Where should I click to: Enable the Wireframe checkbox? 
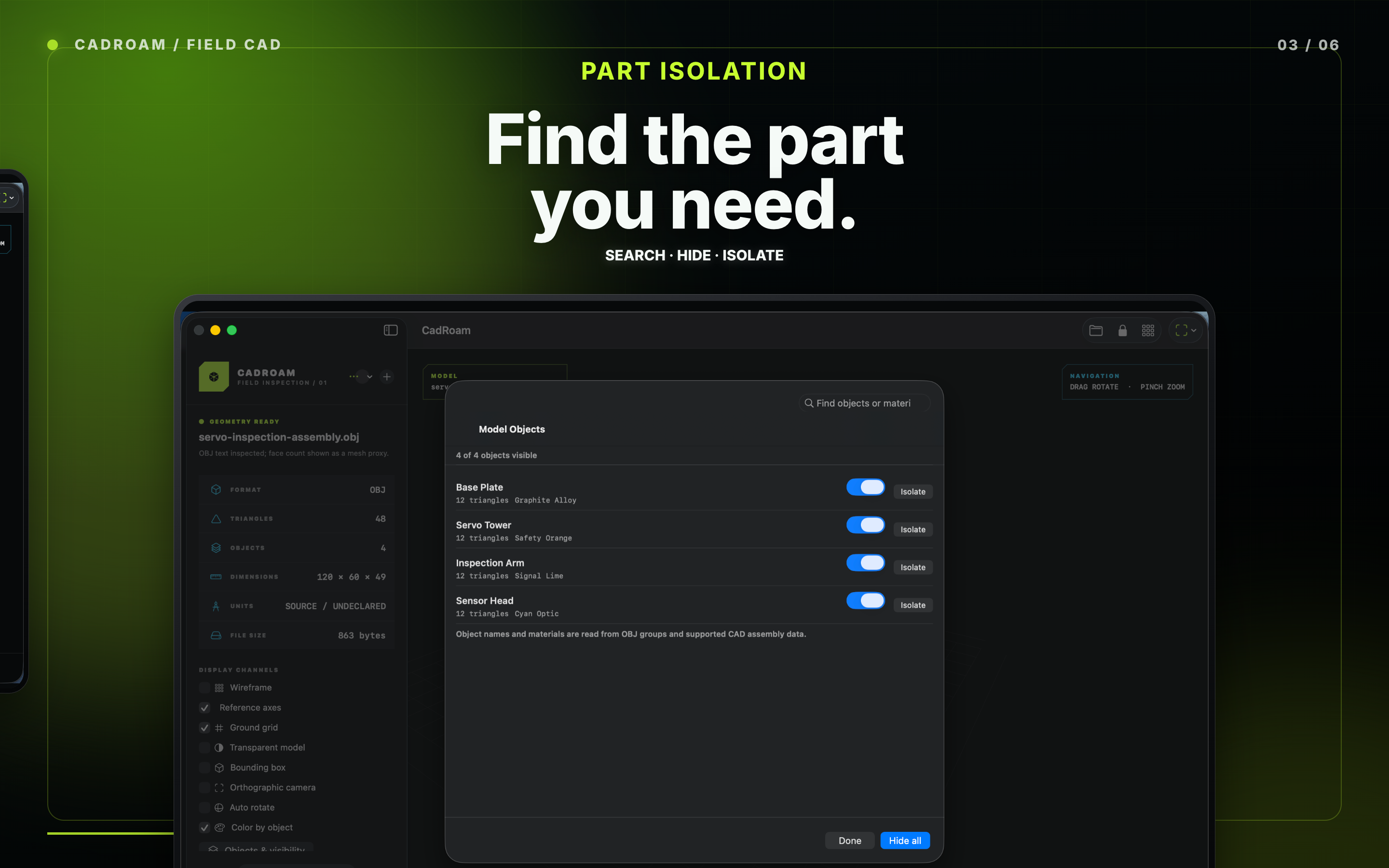[x=204, y=688]
